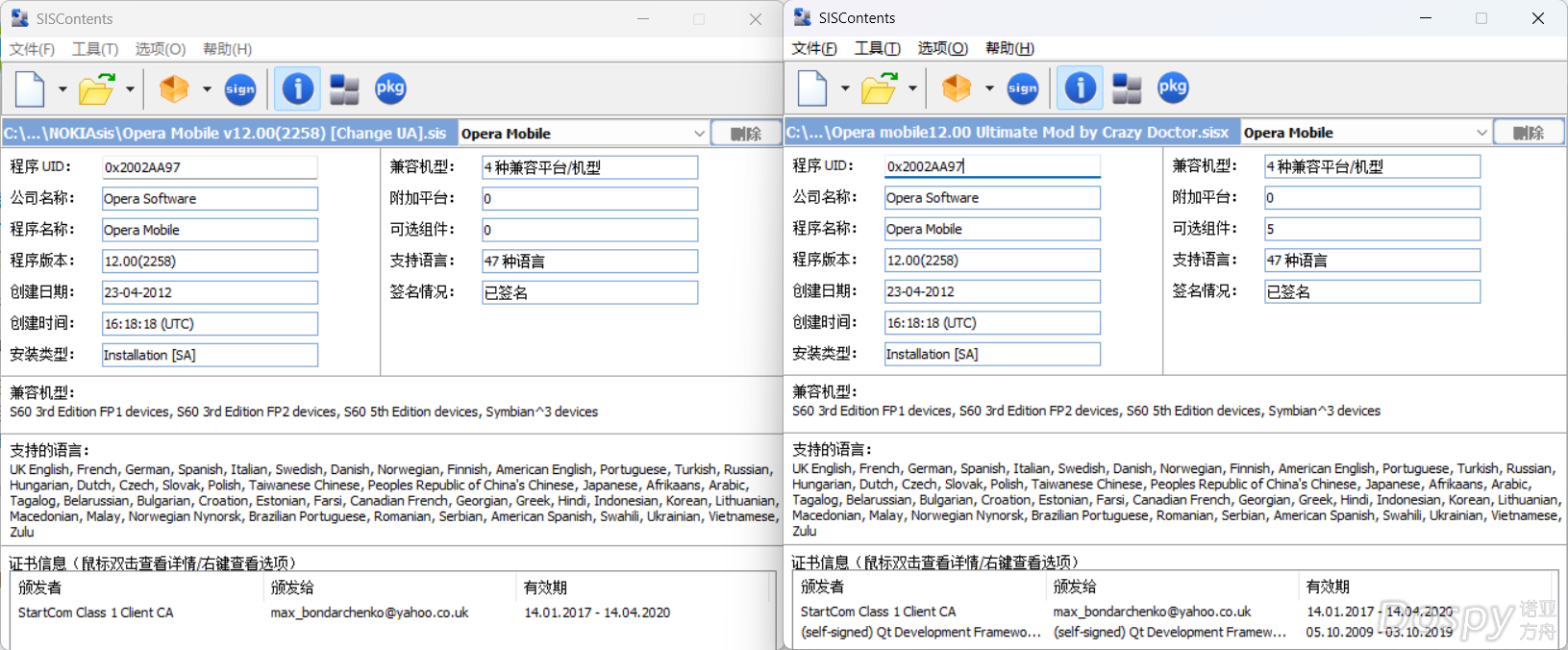Expand Opera Mobile combo box, left window
1568x650 pixels.
pyautogui.click(x=700, y=134)
